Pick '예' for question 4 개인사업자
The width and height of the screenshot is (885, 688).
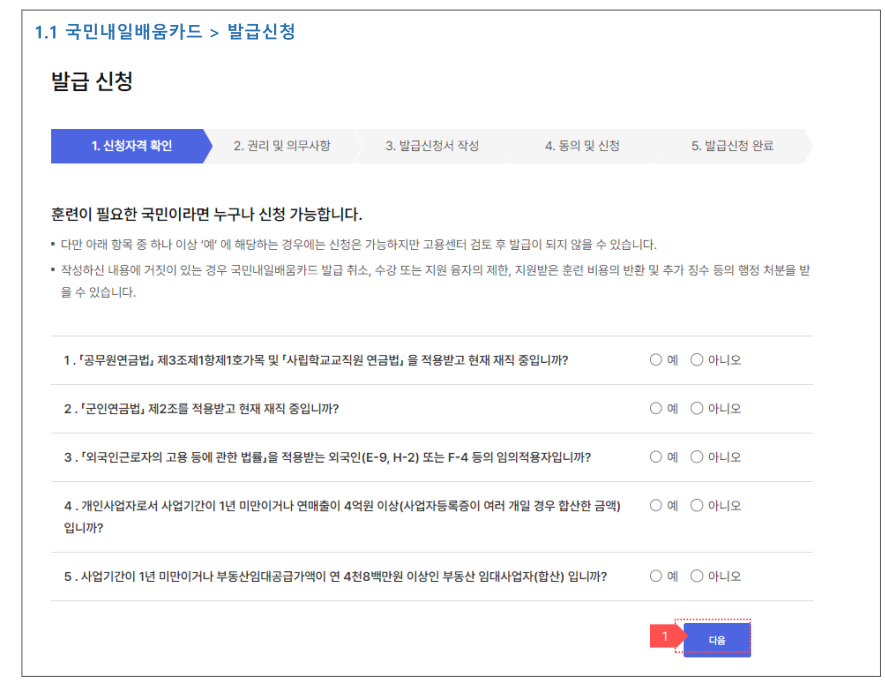(x=655, y=505)
